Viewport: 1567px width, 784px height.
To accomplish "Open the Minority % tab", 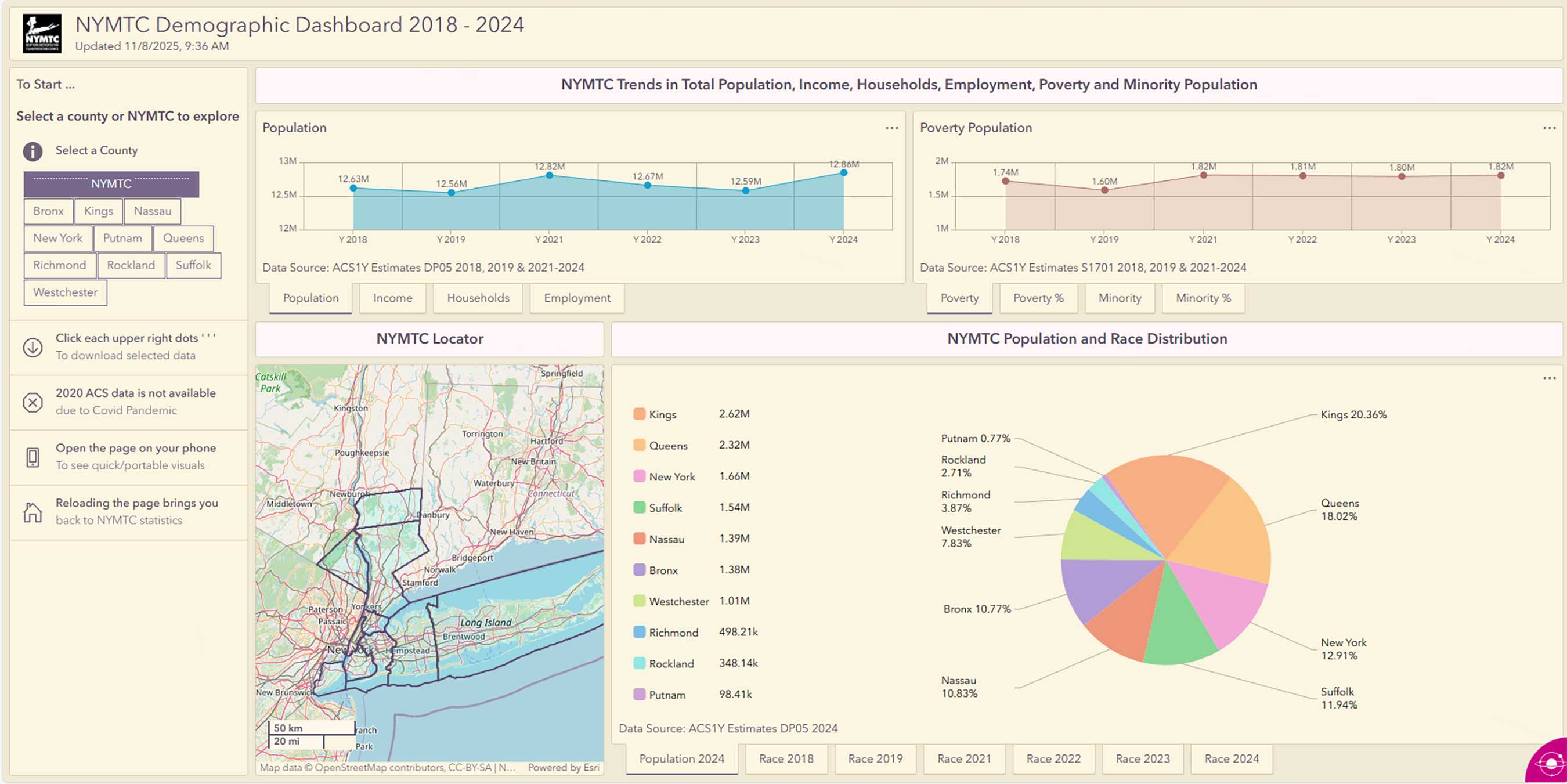I will pos(1202,298).
